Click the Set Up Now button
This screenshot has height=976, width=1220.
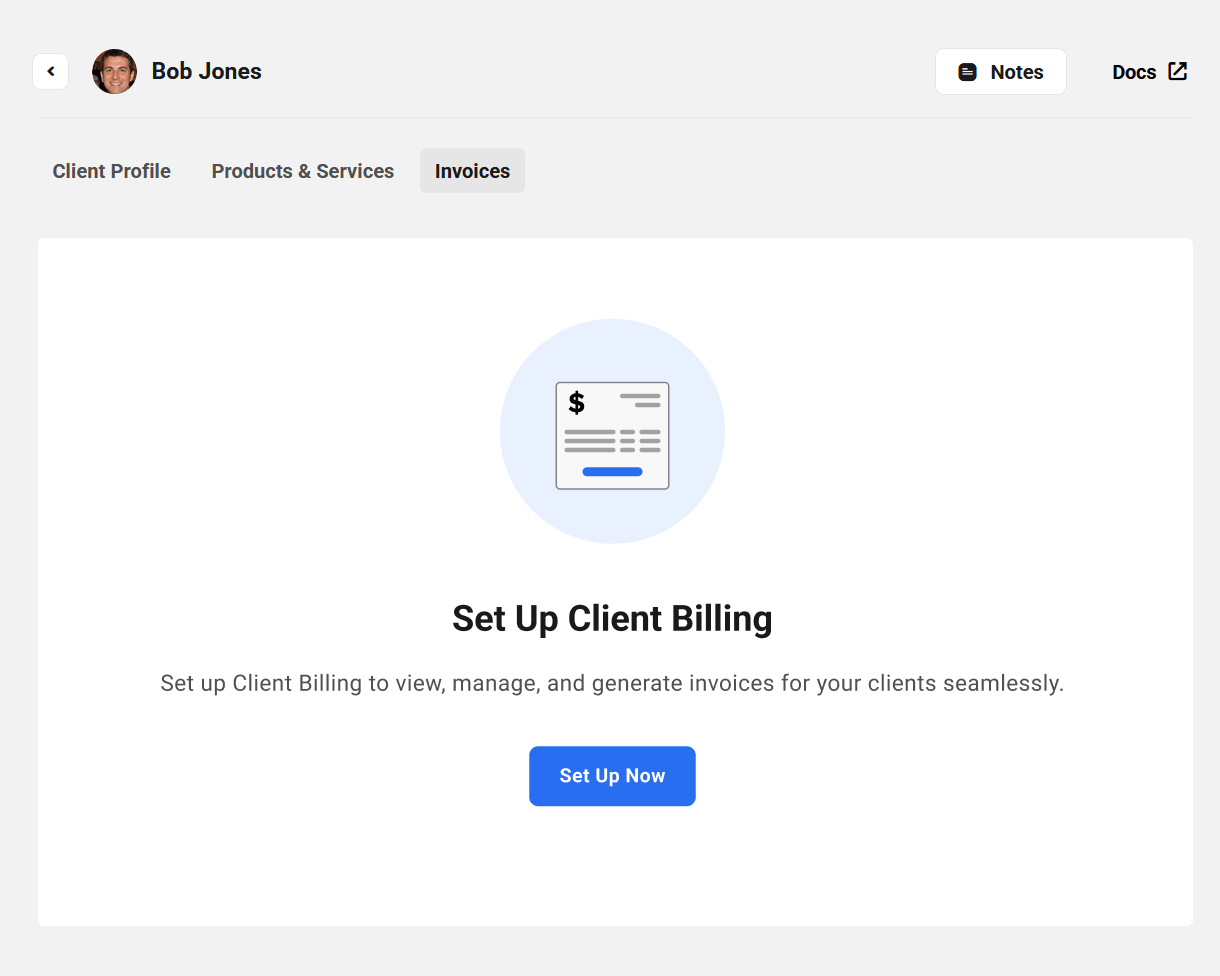click(x=612, y=776)
